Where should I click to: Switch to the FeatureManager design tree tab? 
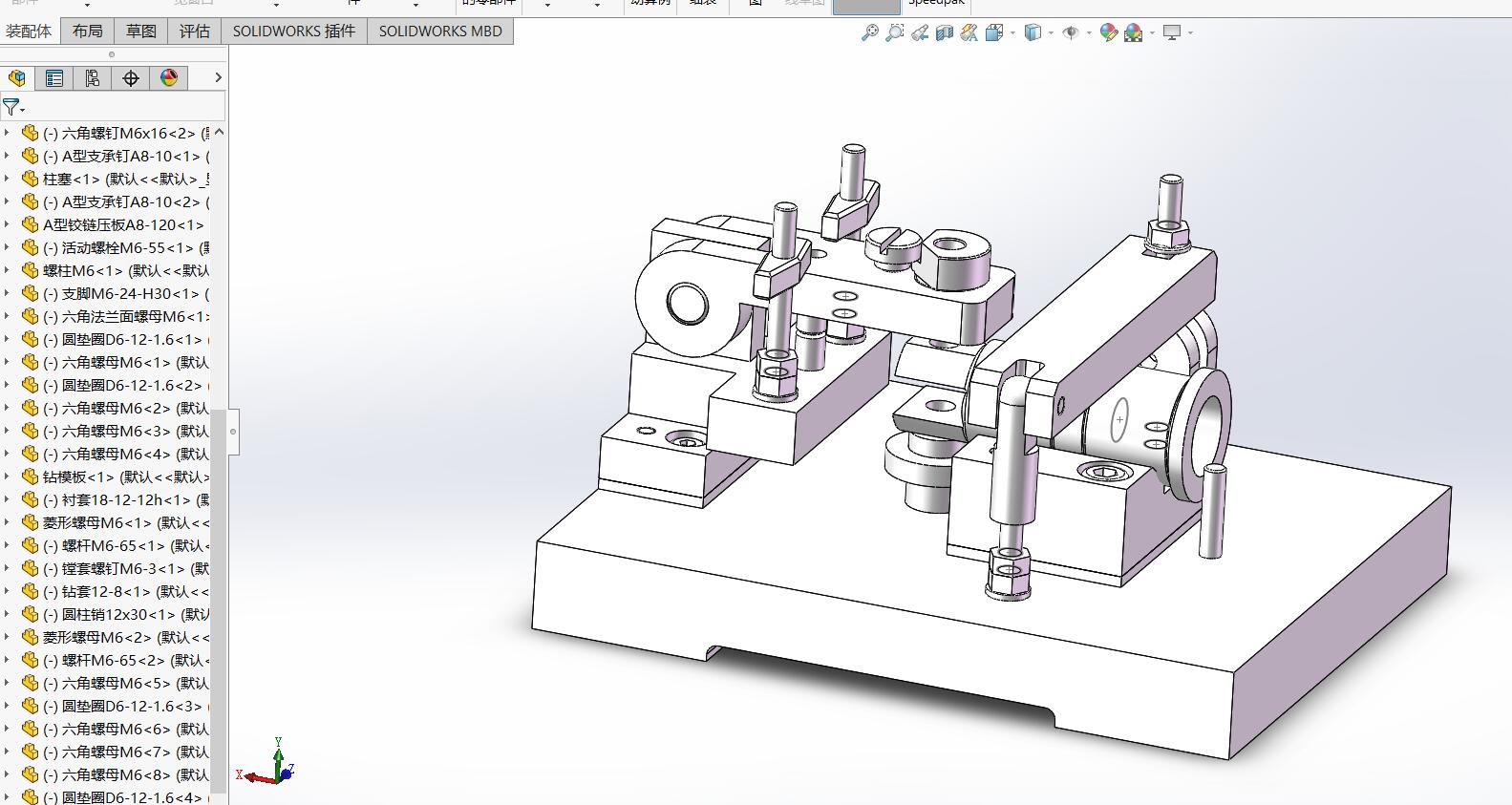tap(17, 78)
